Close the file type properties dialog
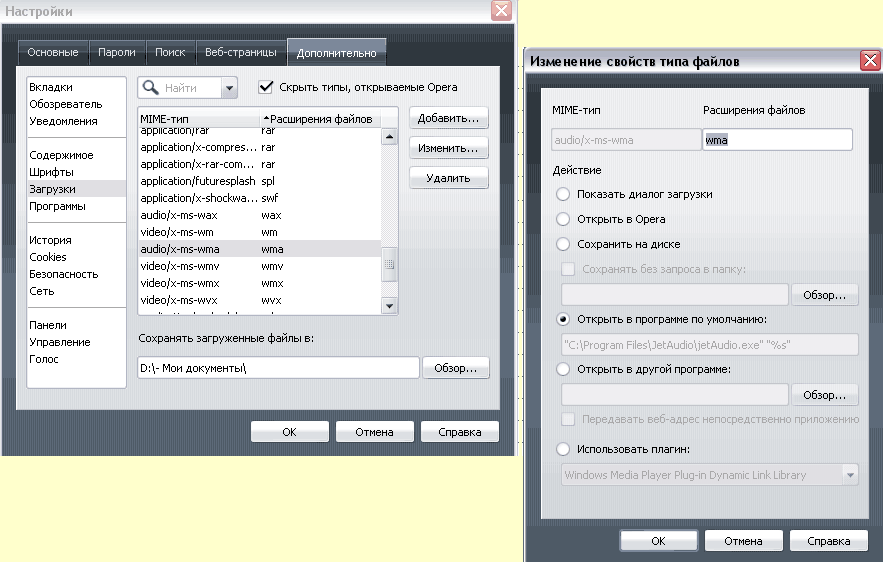This screenshot has width=883, height=562. pos(870,61)
